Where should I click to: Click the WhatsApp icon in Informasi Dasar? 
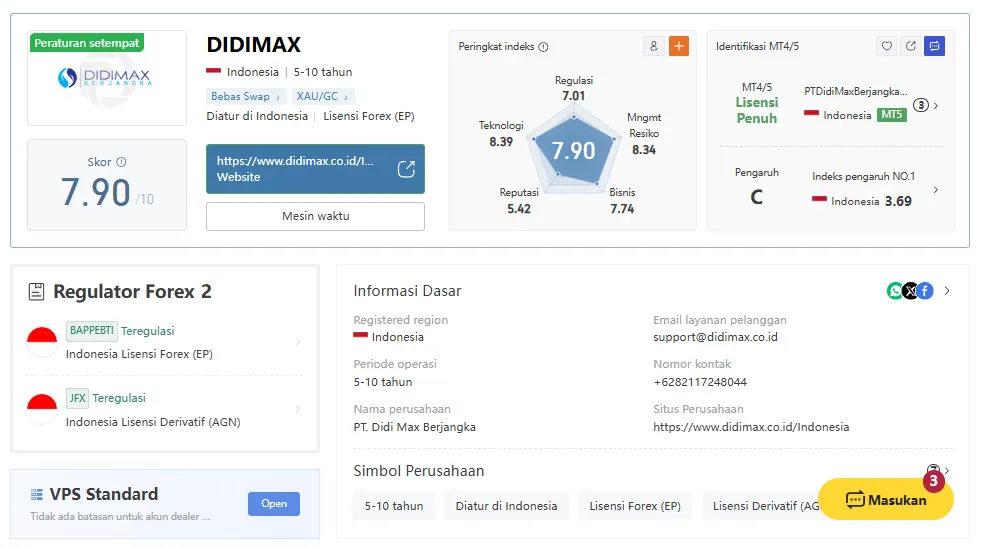[x=895, y=291]
